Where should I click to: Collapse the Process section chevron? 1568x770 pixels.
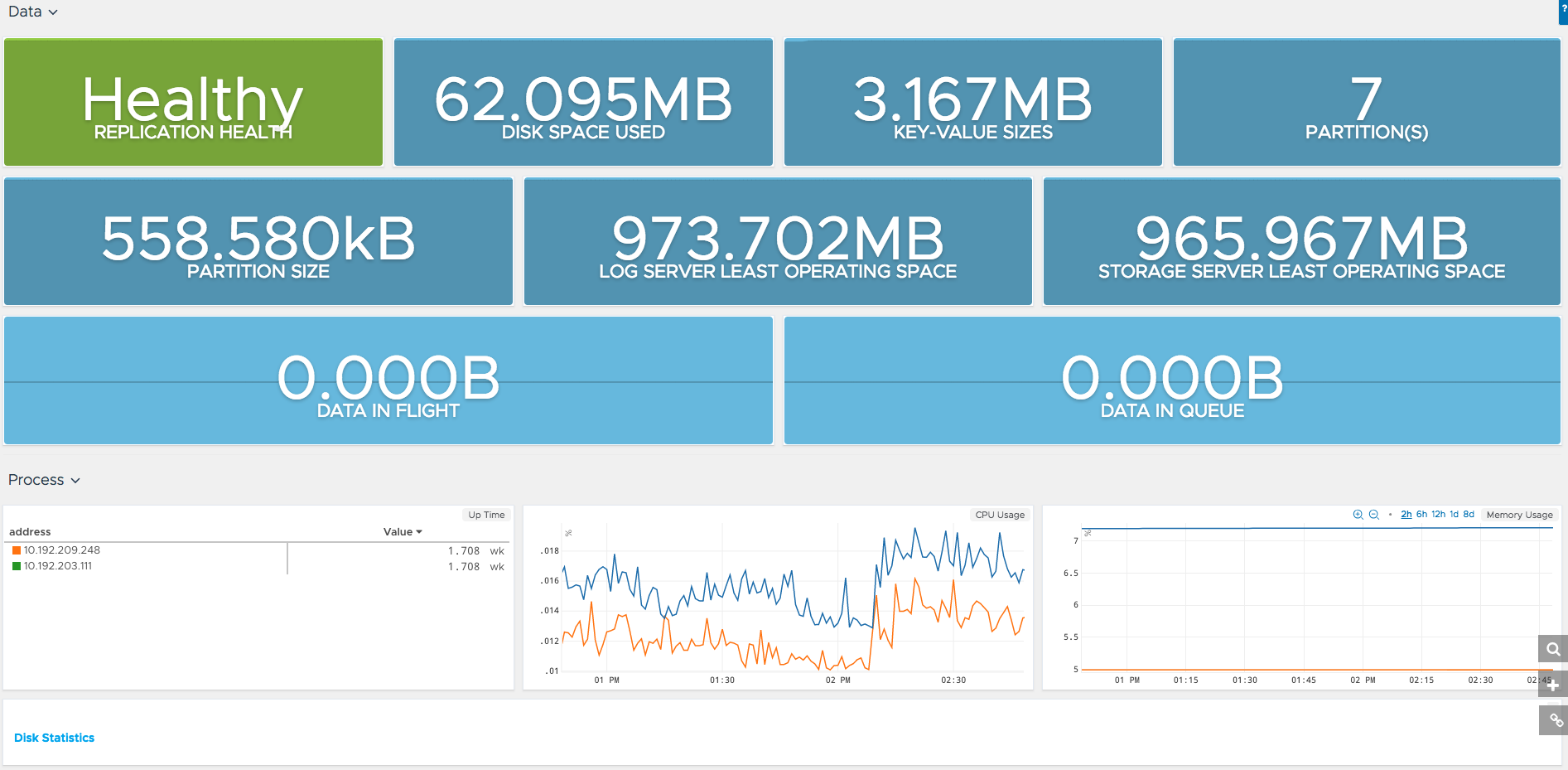[75, 481]
